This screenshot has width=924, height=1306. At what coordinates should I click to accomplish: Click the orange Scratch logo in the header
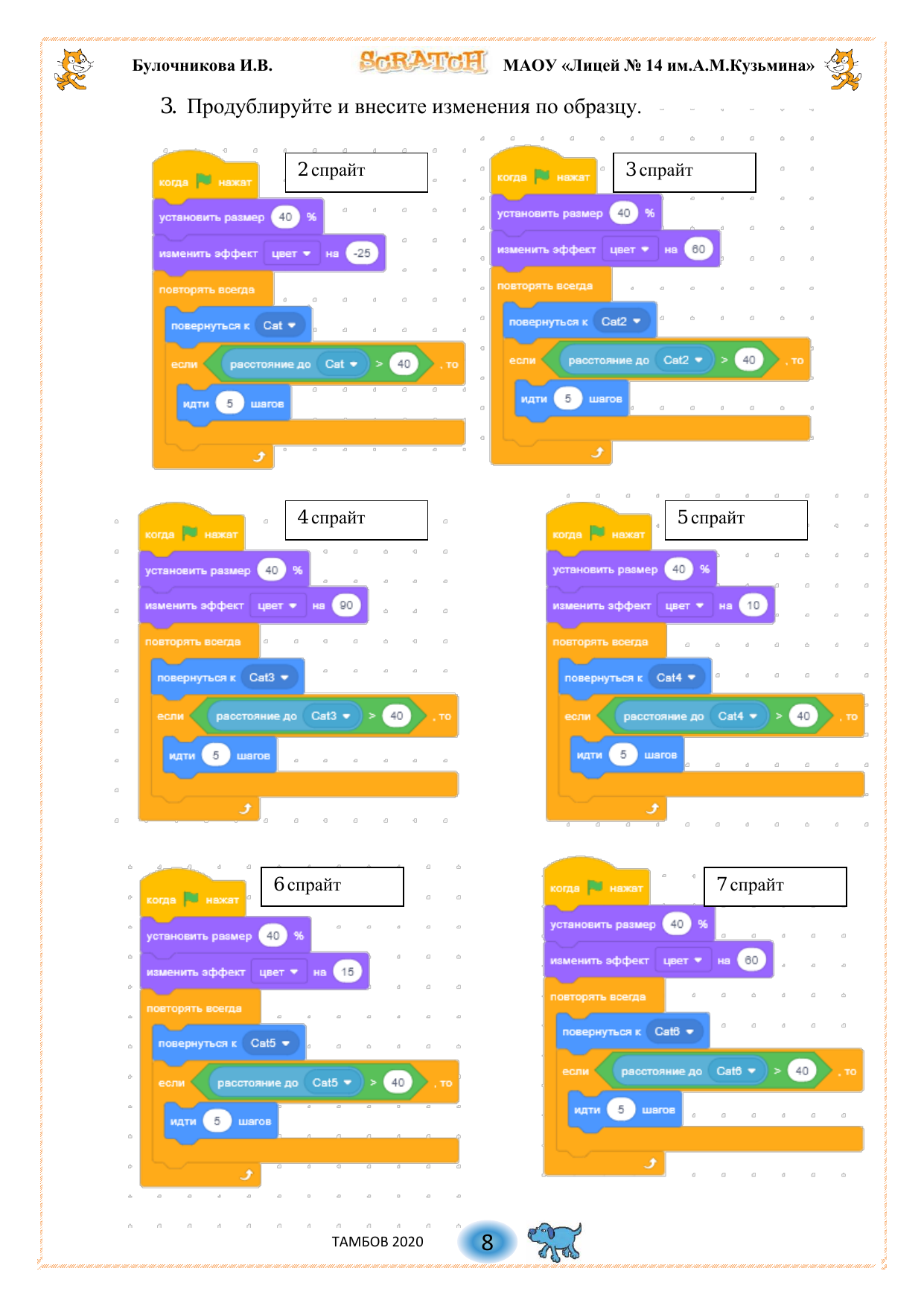[x=423, y=62]
